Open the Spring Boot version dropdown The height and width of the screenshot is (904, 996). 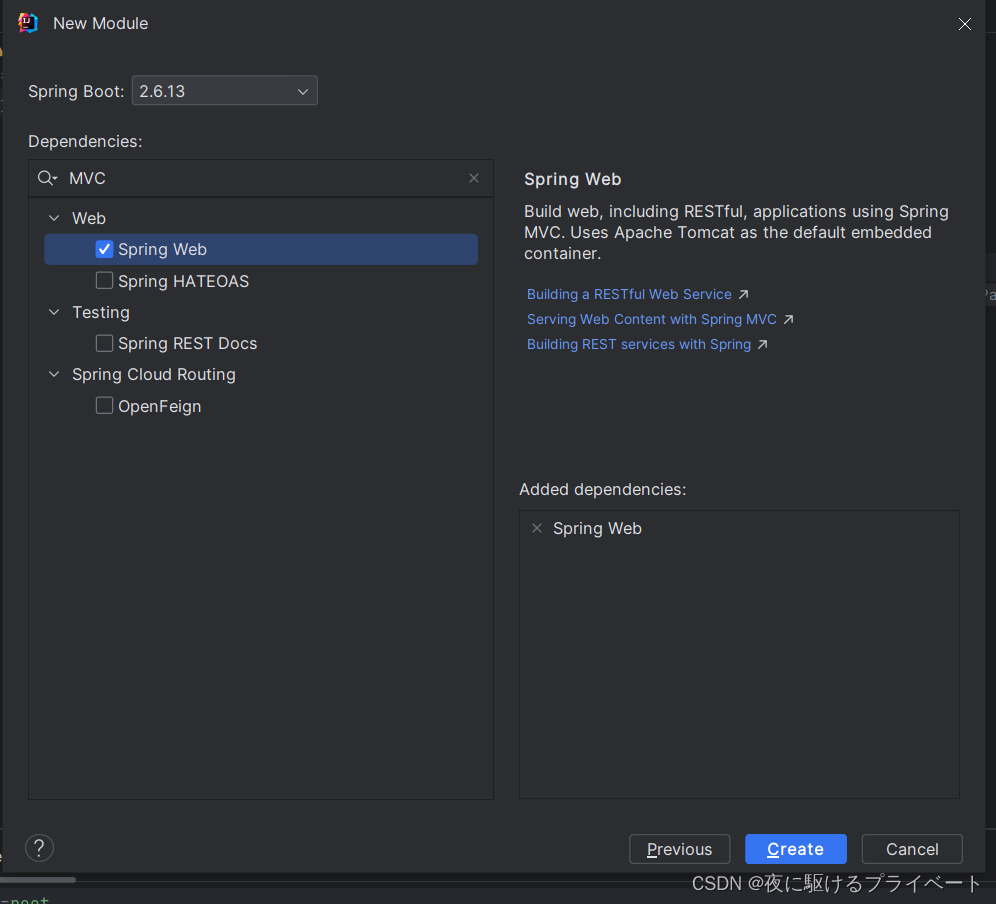pos(224,91)
